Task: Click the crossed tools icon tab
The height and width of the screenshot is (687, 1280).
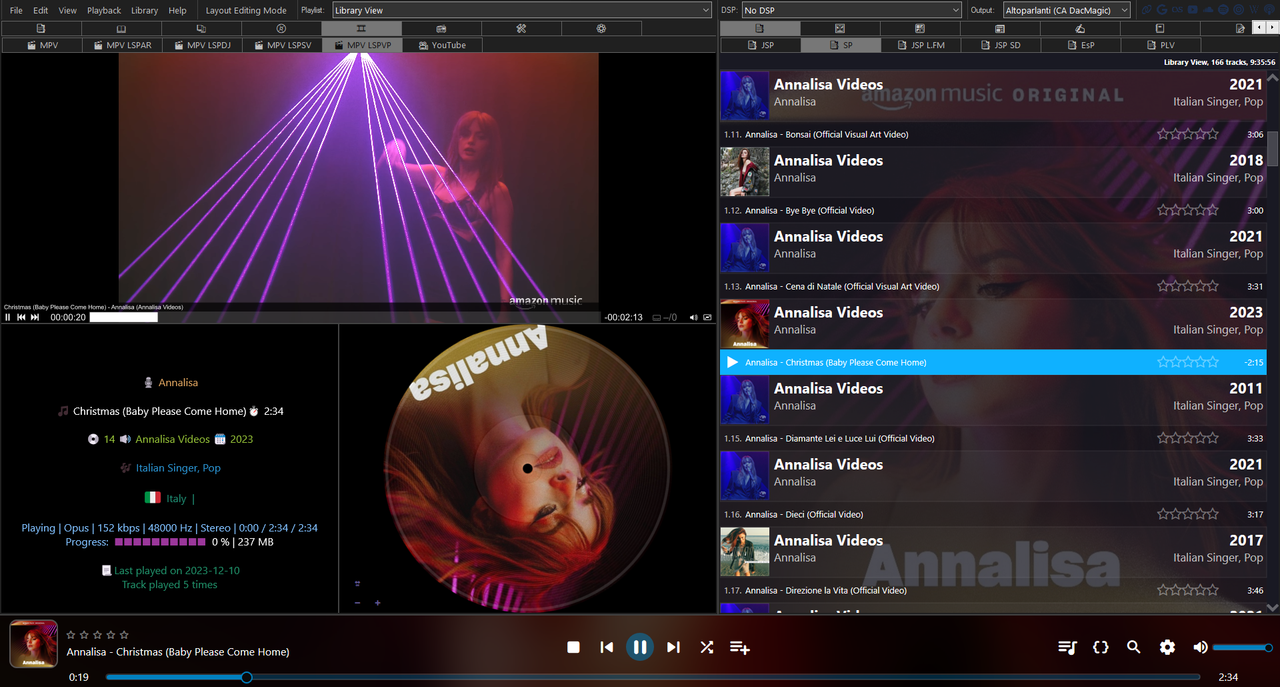Action: tap(521, 28)
